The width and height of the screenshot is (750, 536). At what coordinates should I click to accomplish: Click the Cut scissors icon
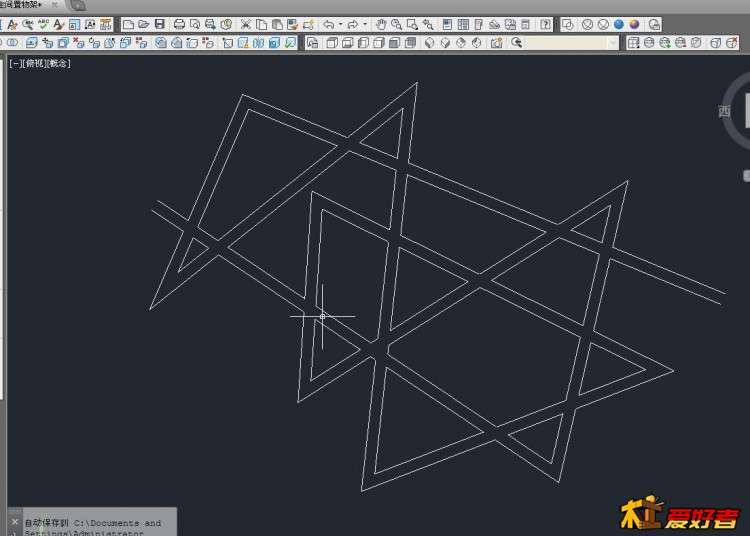(246, 24)
